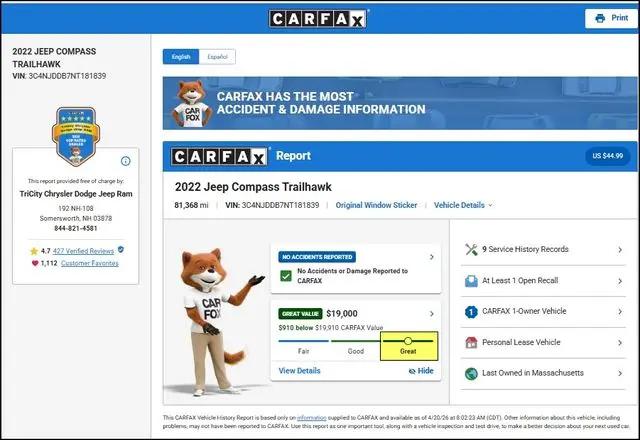The image size is (640, 440).
Task: Click the crossed-eye Hide icon
Action: [x=412, y=371]
